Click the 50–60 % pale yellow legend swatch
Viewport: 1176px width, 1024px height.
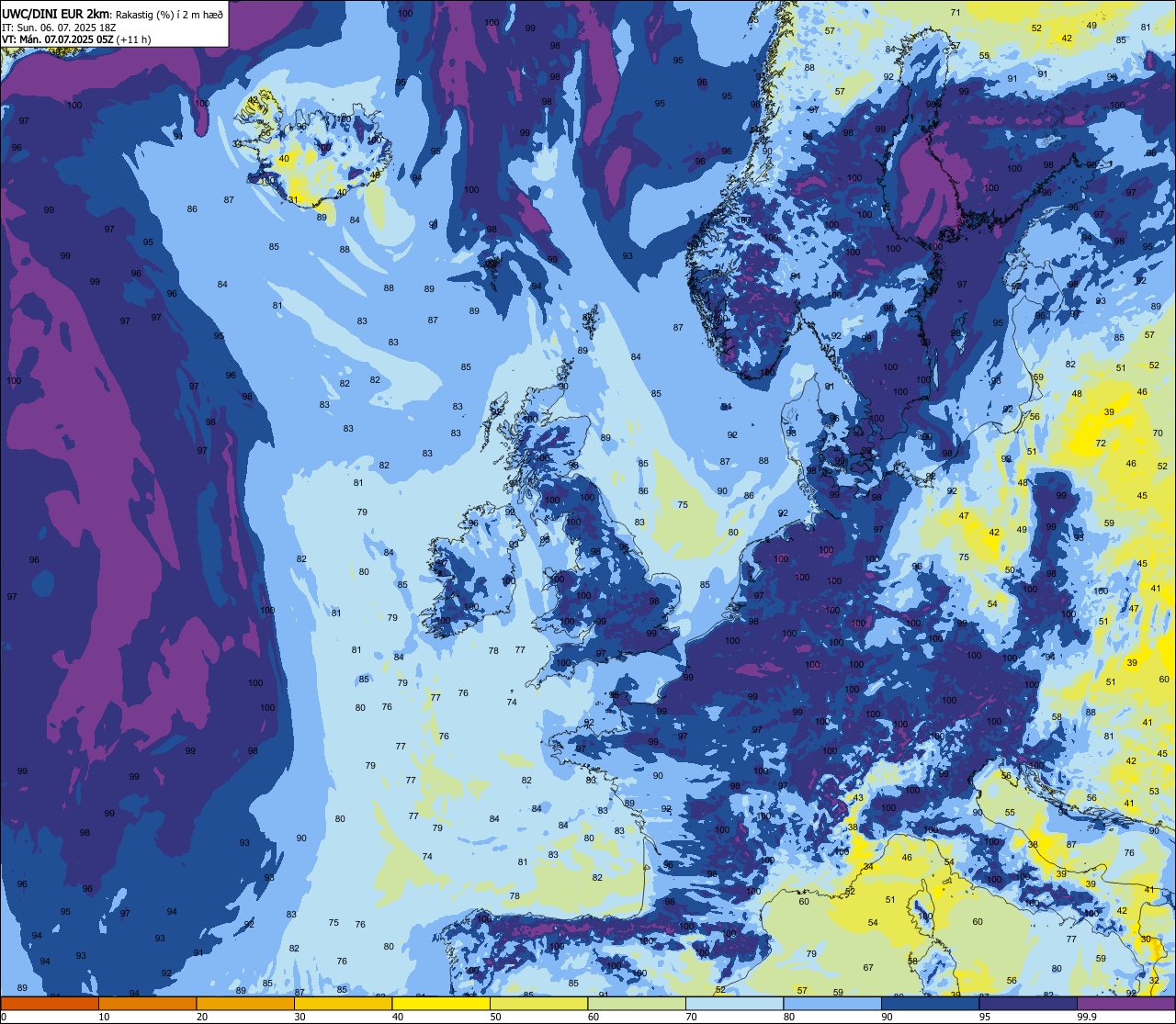click(539, 1004)
